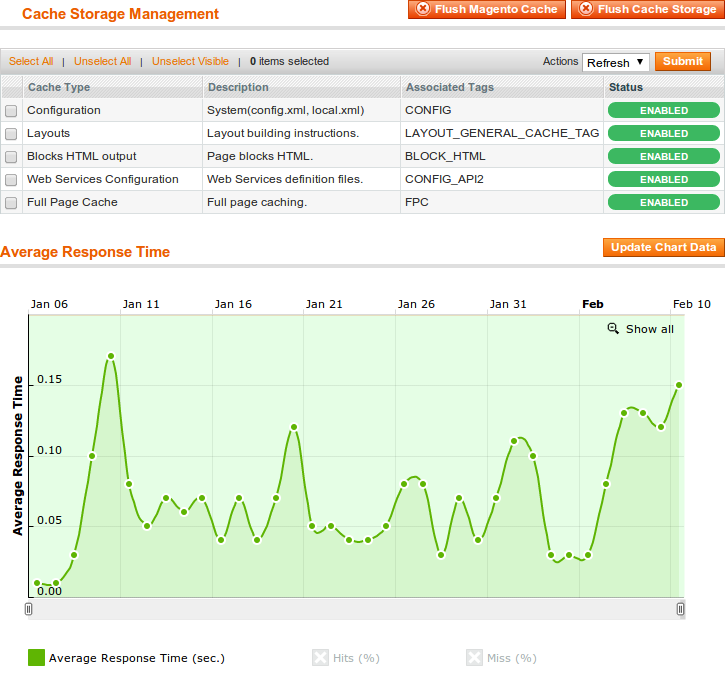The image size is (725, 680).
Task: Click the Update Chart Data button
Action: (x=664, y=247)
